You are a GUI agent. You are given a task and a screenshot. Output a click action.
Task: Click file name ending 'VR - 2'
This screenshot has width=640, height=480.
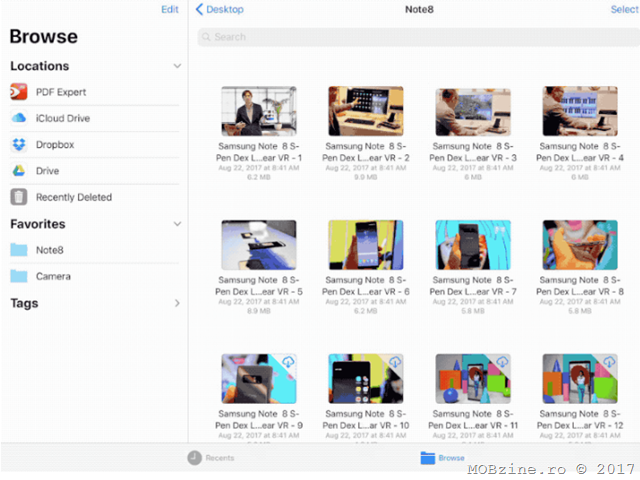tap(366, 152)
